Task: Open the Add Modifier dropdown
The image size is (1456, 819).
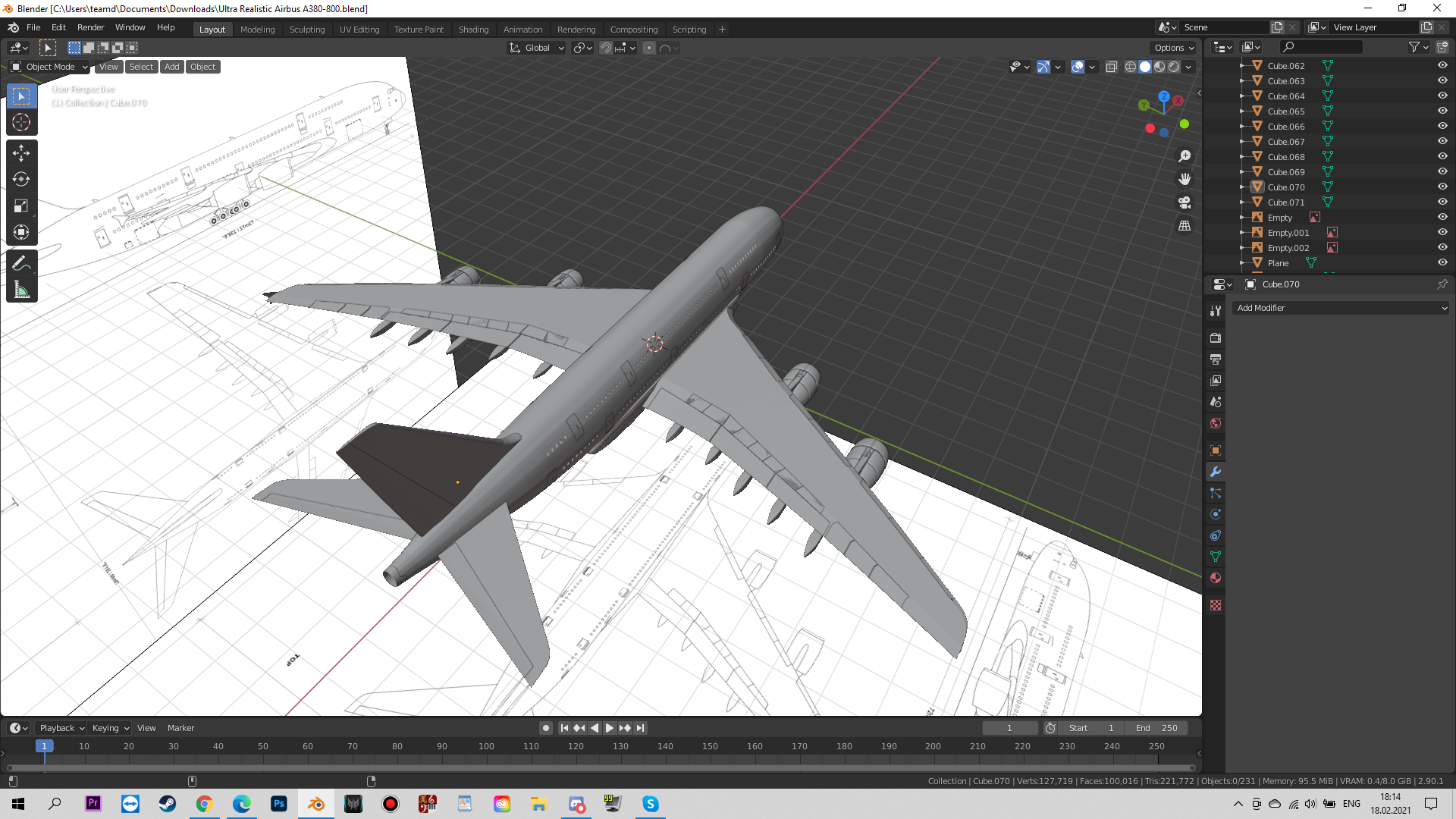Action: click(1341, 308)
